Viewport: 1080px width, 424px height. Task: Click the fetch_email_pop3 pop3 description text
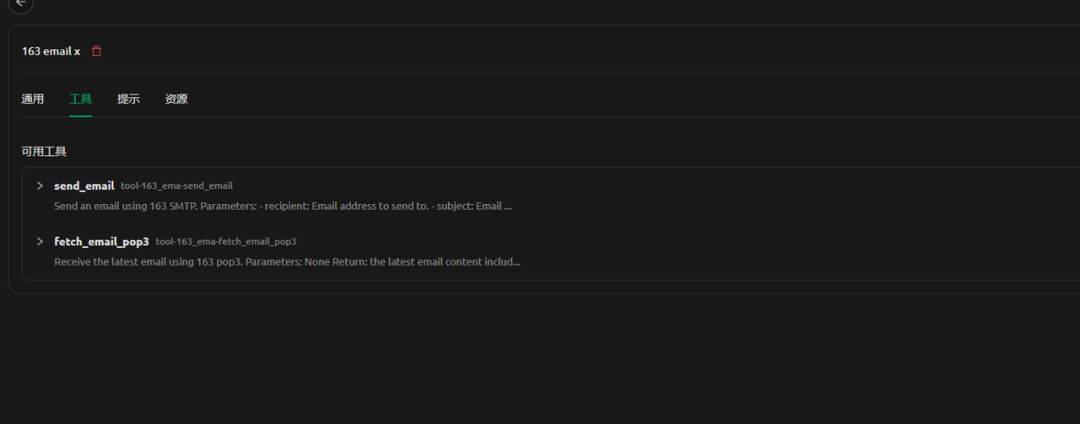(x=287, y=262)
